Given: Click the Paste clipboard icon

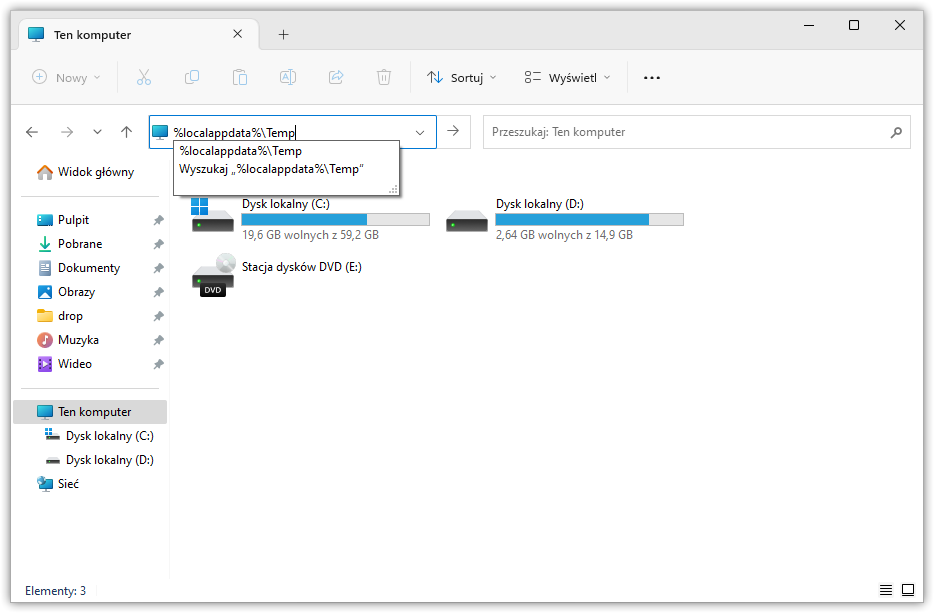Looking at the screenshot, I should (x=239, y=77).
